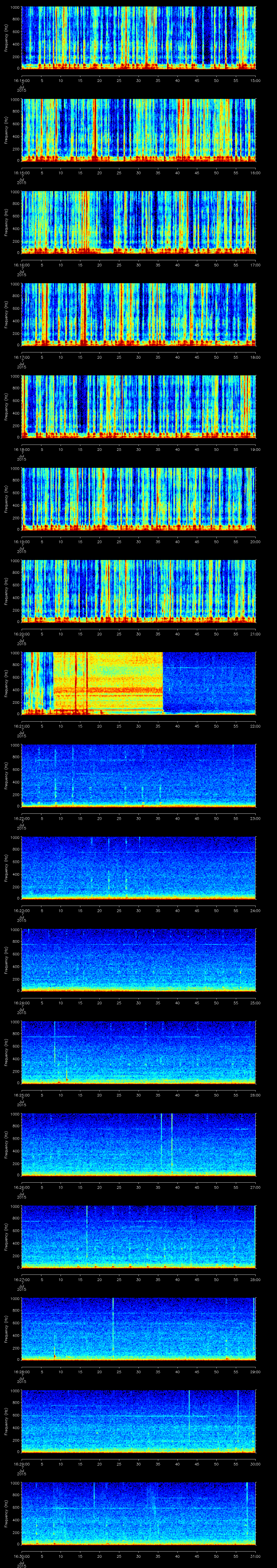Click the 16:29:00 start time label
The height and width of the screenshot is (1568, 277).
pyautogui.click(x=21, y=1464)
